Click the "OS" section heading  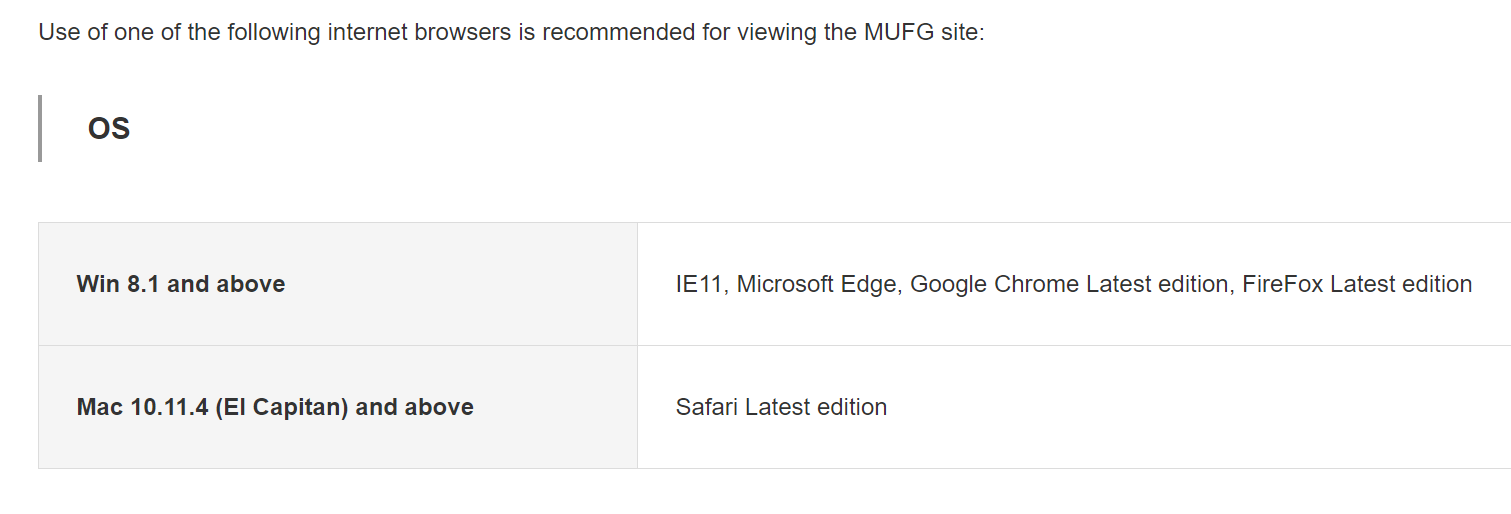pyautogui.click(x=109, y=129)
